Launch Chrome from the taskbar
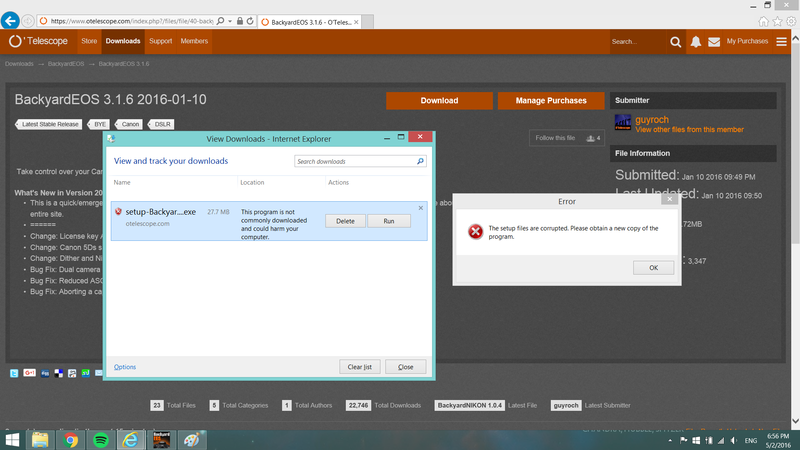This screenshot has width=800, height=450. pyautogui.click(x=70, y=440)
